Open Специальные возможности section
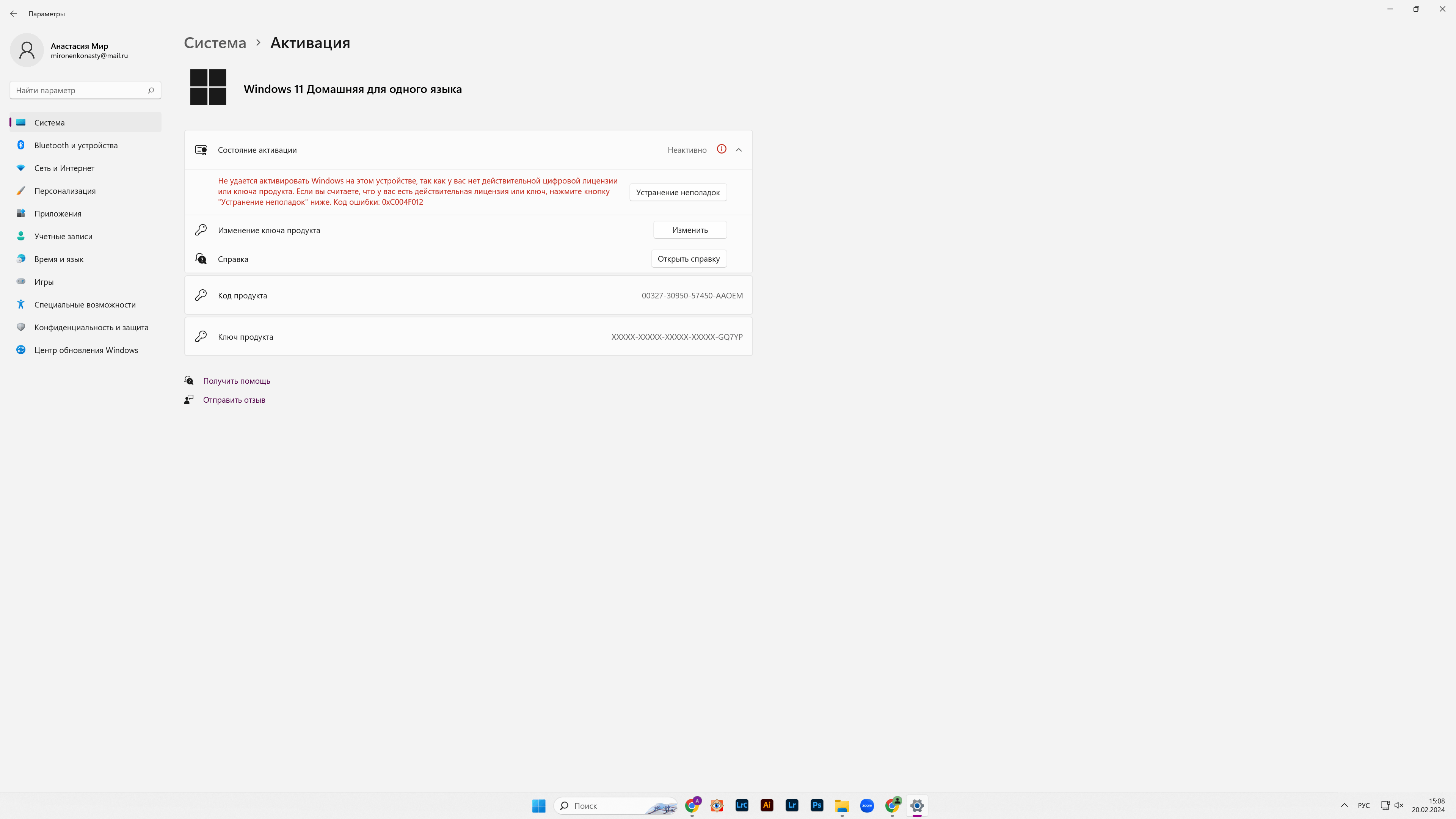This screenshot has height=819, width=1456. click(x=85, y=304)
